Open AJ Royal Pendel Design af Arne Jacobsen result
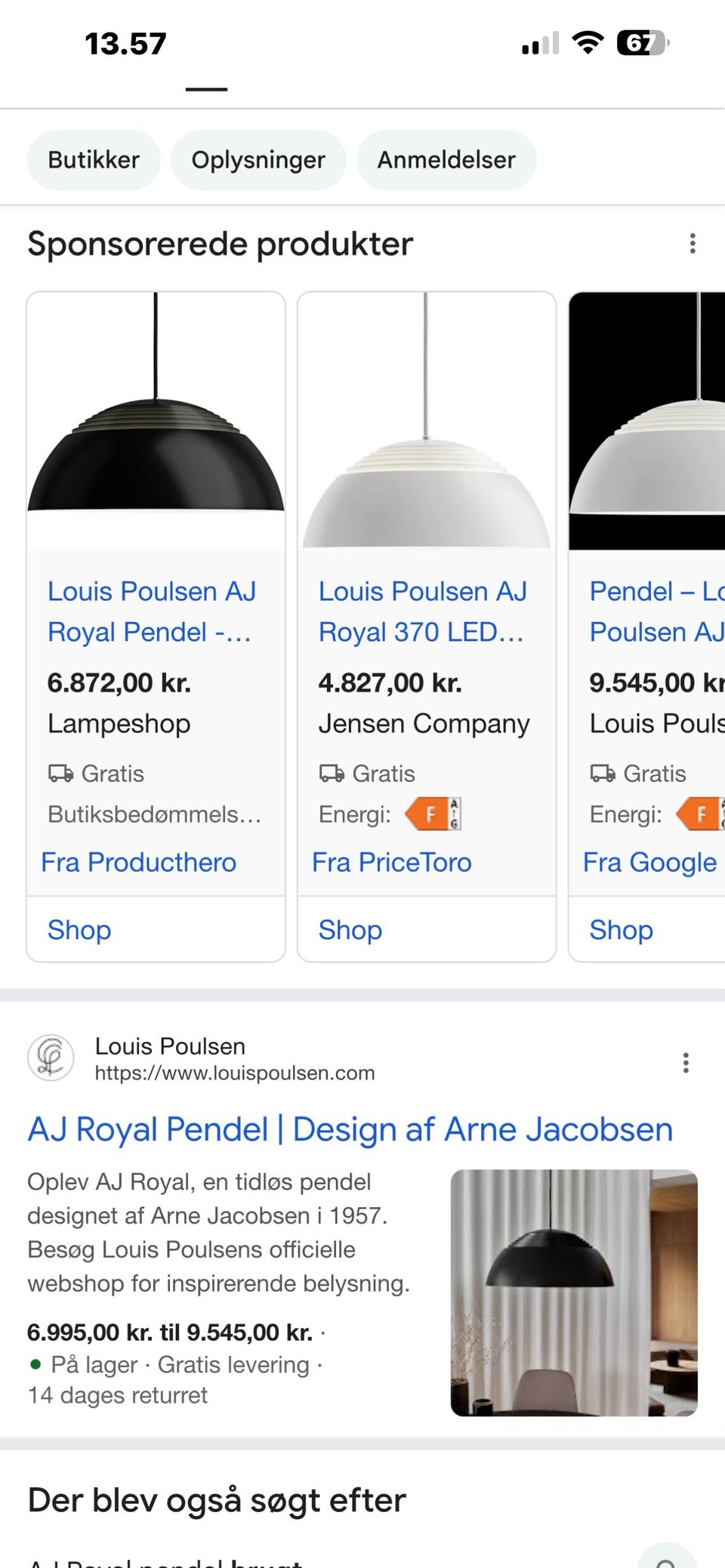This screenshot has width=725, height=1568. pyautogui.click(x=350, y=1129)
